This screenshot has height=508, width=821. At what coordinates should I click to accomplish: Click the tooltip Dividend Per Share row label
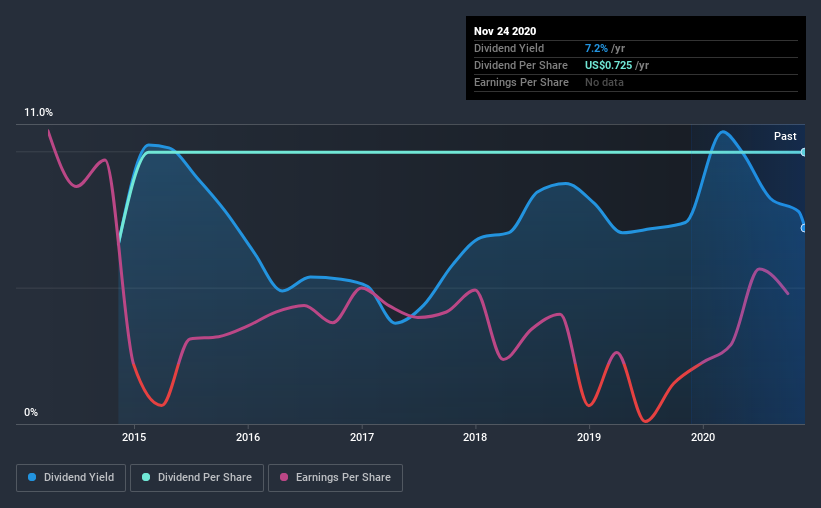[520, 65]
